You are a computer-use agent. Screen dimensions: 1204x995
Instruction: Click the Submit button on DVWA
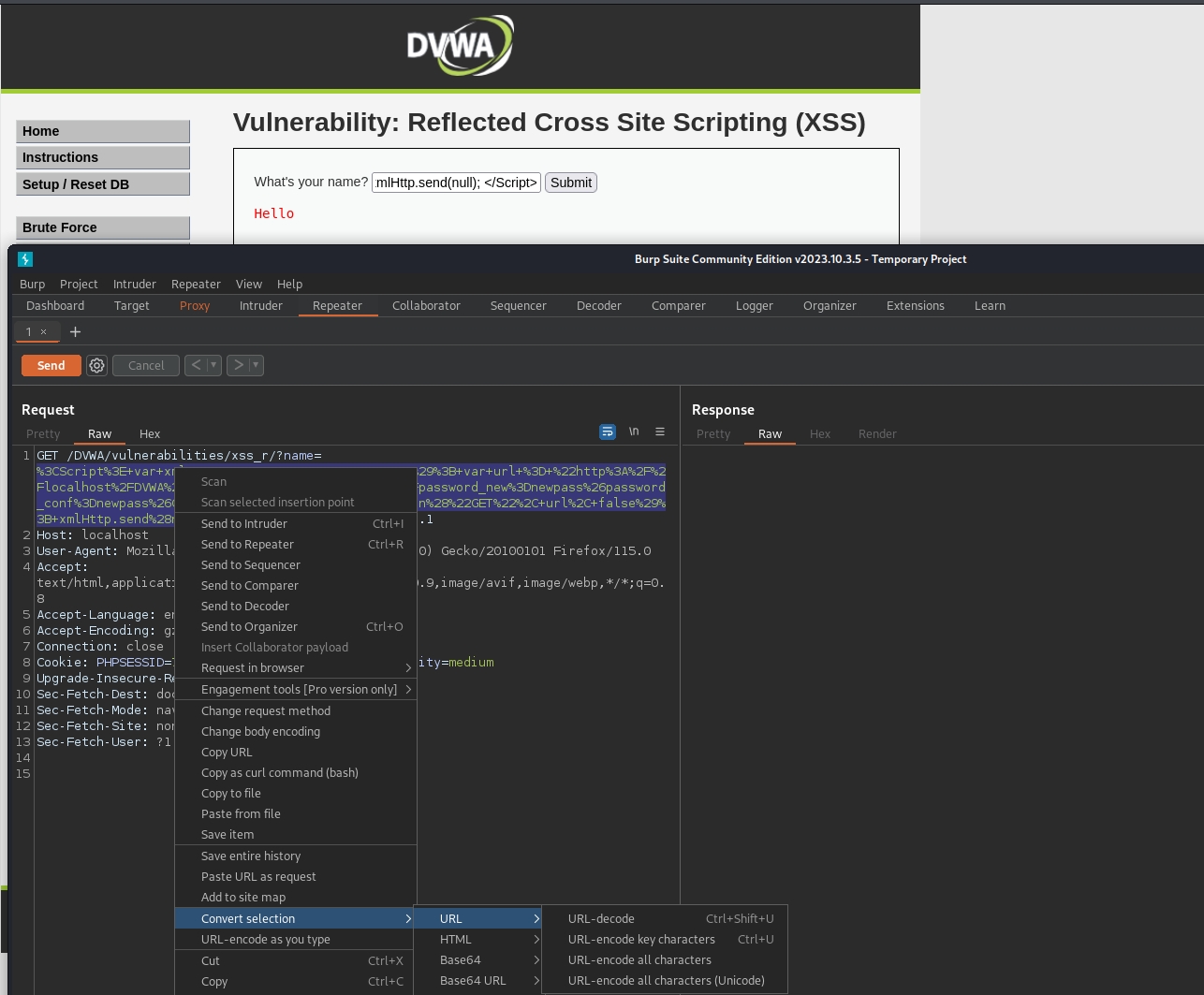click(x=570, y=183)
